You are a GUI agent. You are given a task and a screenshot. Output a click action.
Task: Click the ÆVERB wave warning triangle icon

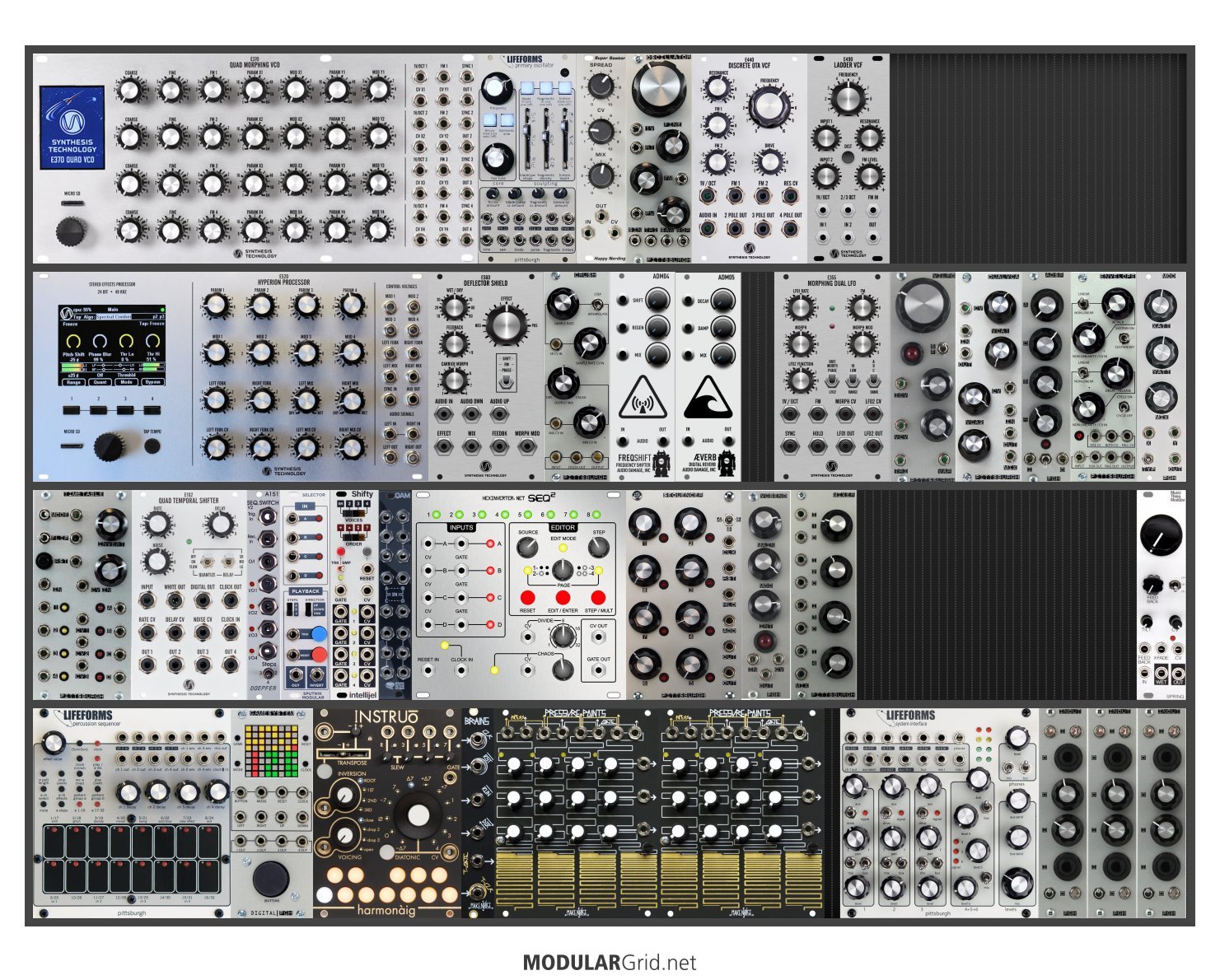(708, 397)
